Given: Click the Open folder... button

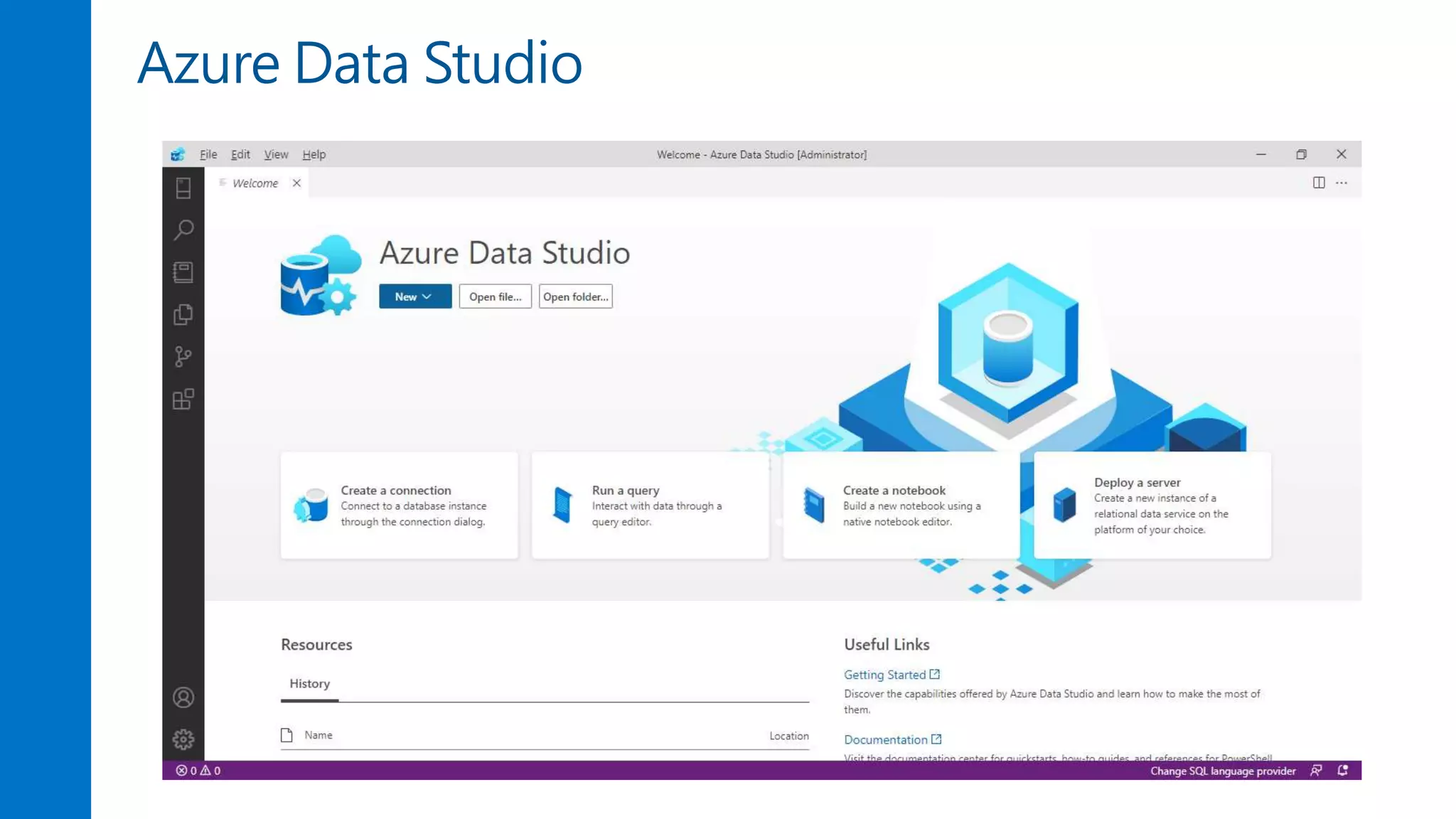Looking at the screenshot, I should [576, 296].
